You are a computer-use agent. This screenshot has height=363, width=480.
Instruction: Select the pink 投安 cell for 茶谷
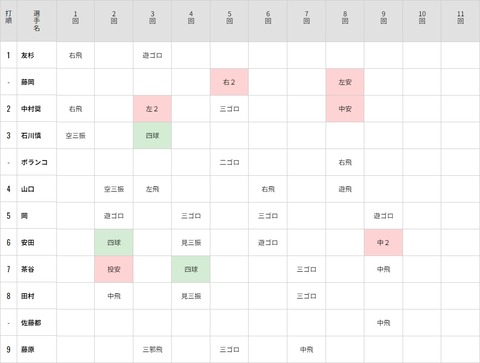[x=114, y=269]
